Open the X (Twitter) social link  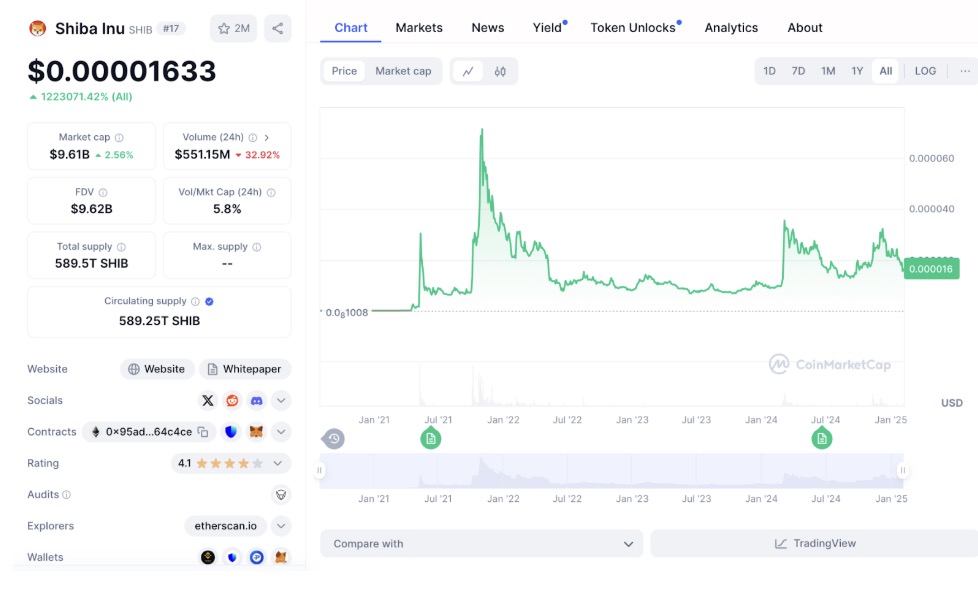(x=208, y=400)
